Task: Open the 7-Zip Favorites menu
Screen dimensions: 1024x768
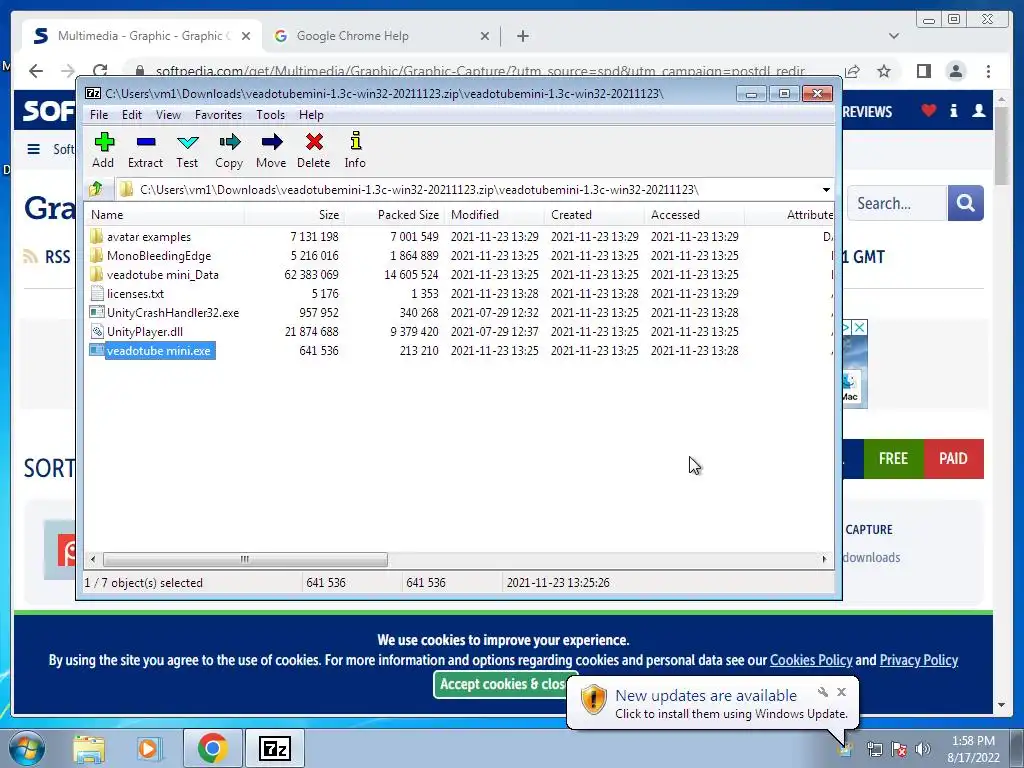Action: 218,115
